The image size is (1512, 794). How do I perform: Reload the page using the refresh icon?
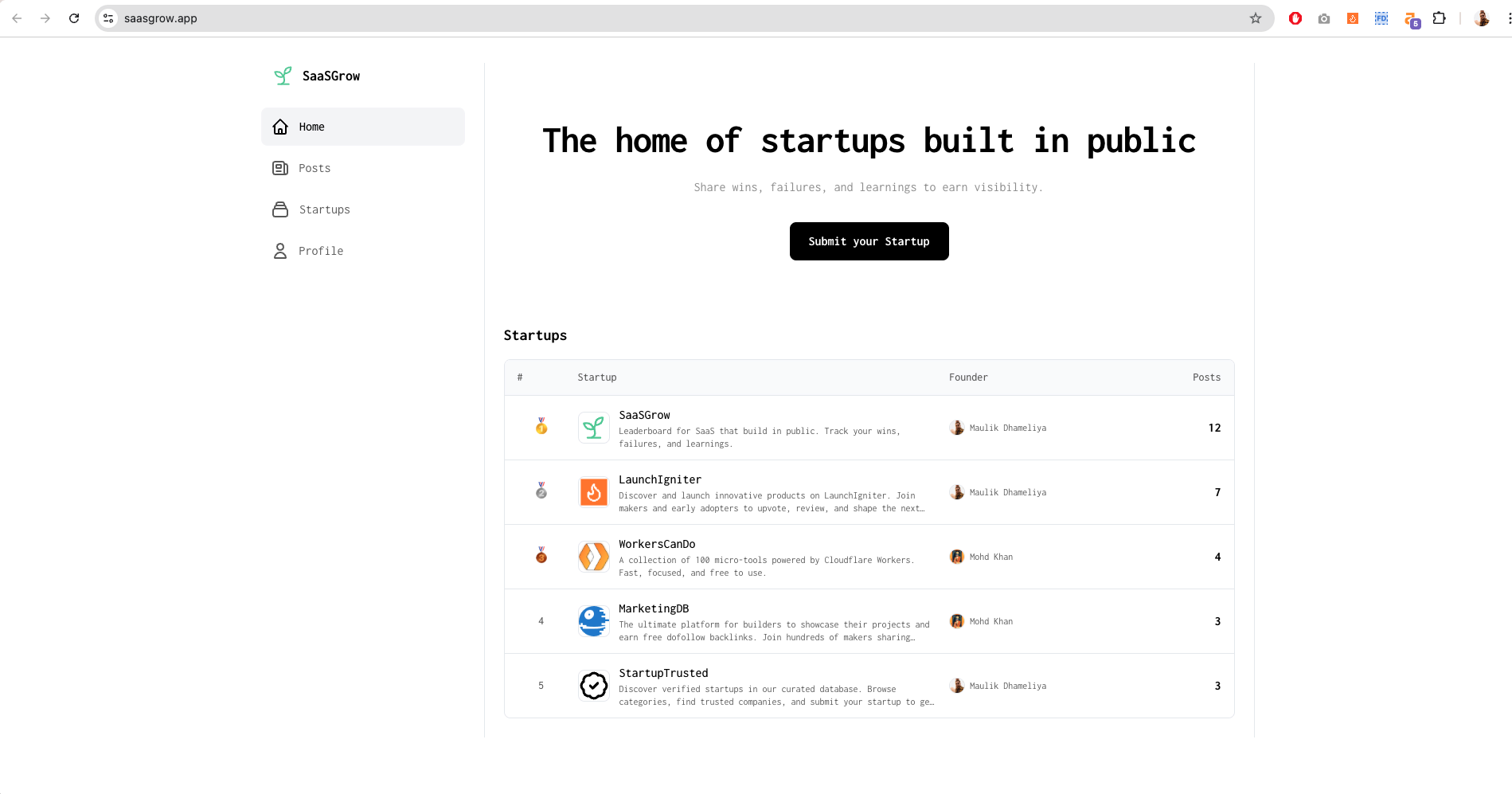(x=74, y=18)
